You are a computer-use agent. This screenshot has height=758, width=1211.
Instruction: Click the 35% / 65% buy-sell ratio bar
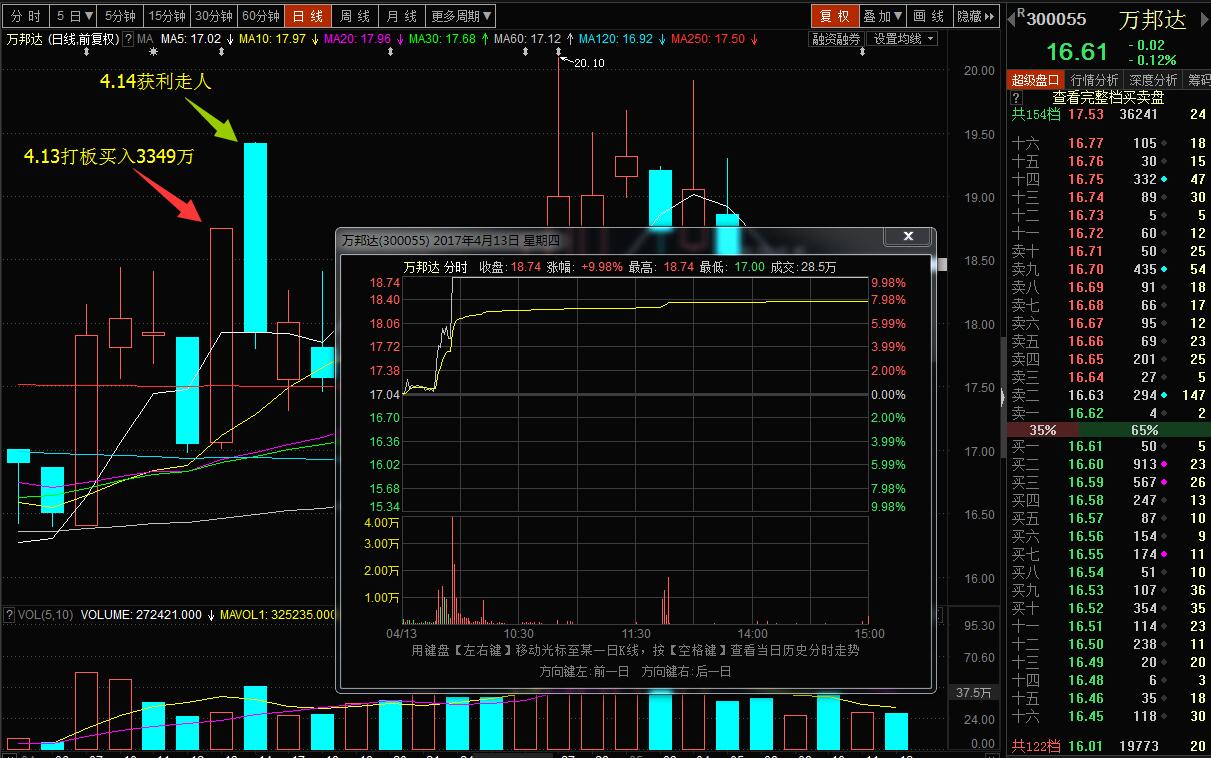pos(1106,429)
